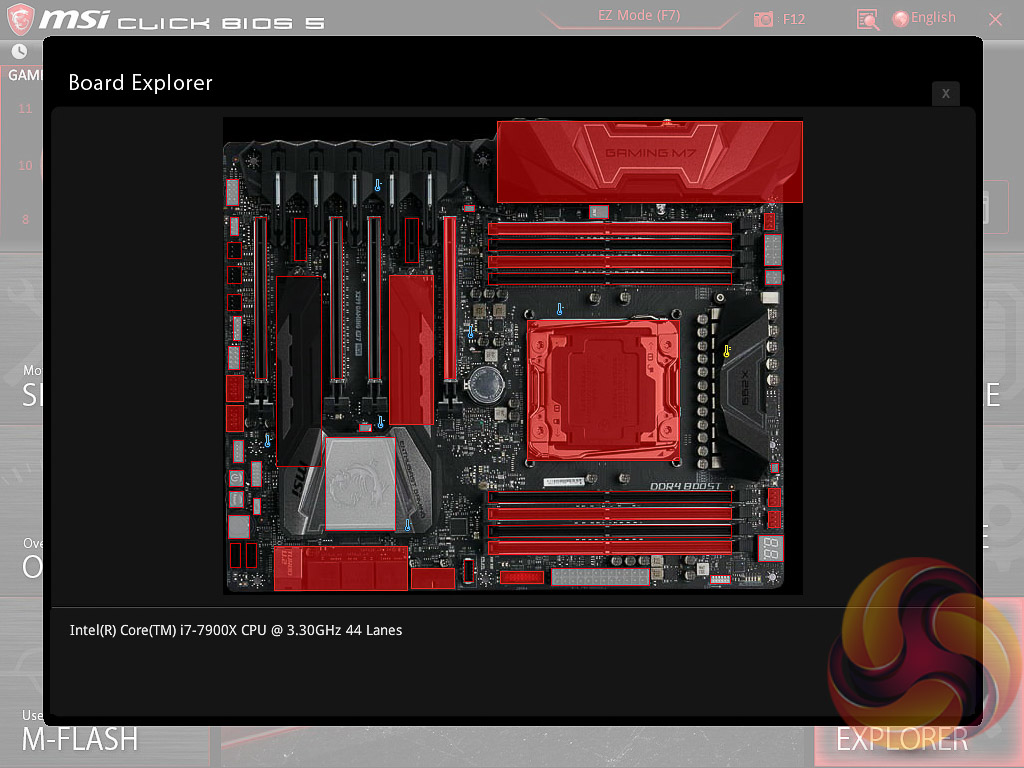The width and height of the screenshot is (1024, 768).
Task: Select the leftmost long PCIe slot
Action: [x=260, y=298]
